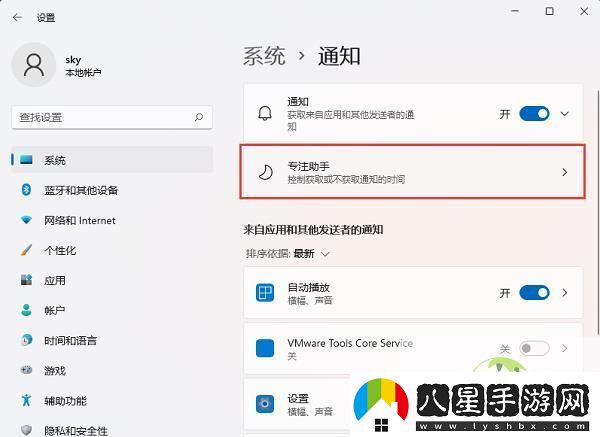Click the Bluetooth icon for 蓝牙和其他设备
The width and height of the screenshot is (600, 437).
(x=26, y=190)
